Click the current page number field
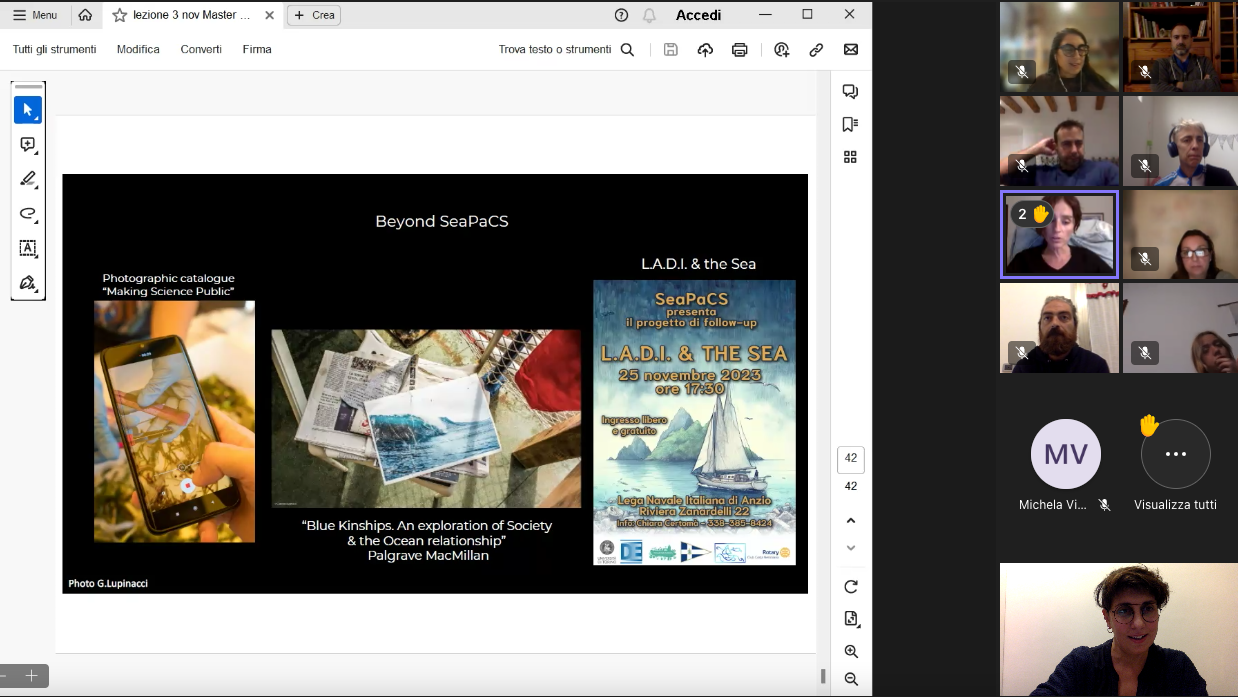 [x=850, y=459]
